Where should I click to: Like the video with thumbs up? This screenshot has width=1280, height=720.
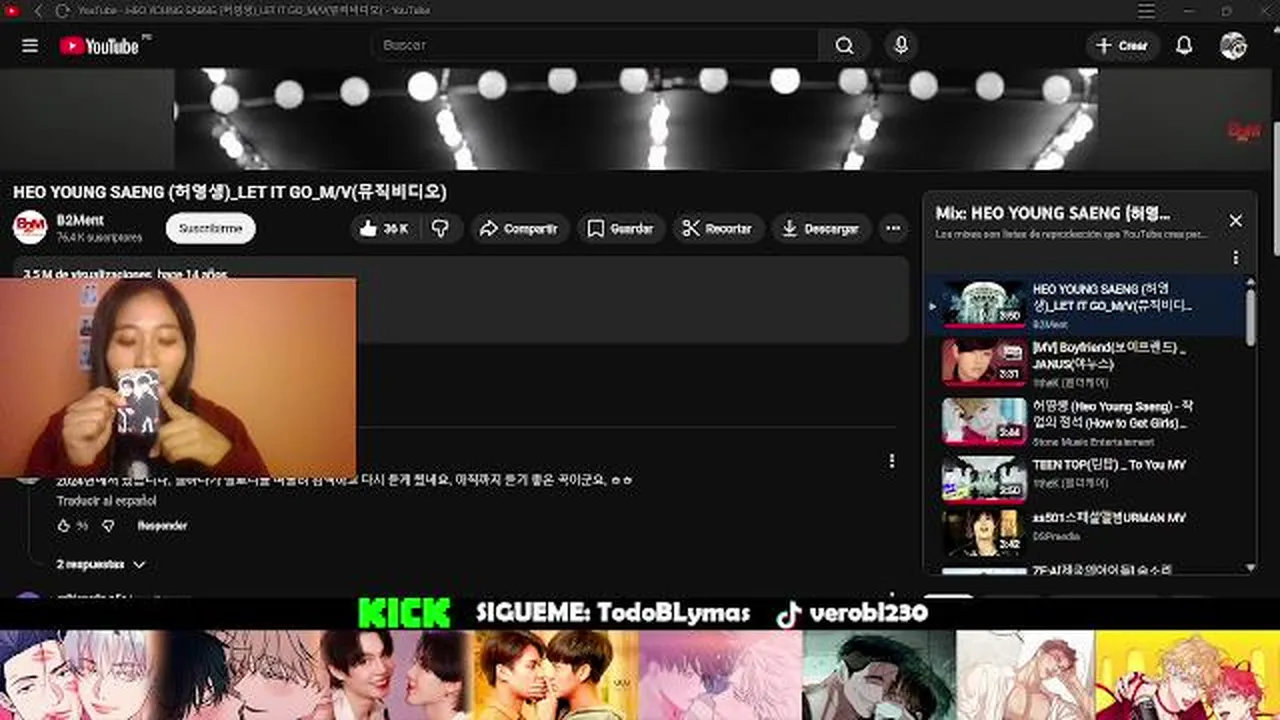[x=384, y=228]
